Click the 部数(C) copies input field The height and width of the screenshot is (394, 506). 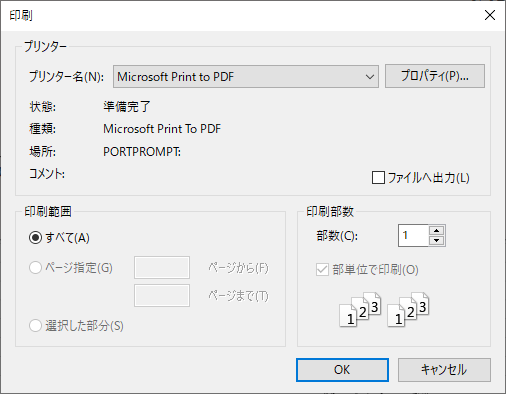coord(413,236)
